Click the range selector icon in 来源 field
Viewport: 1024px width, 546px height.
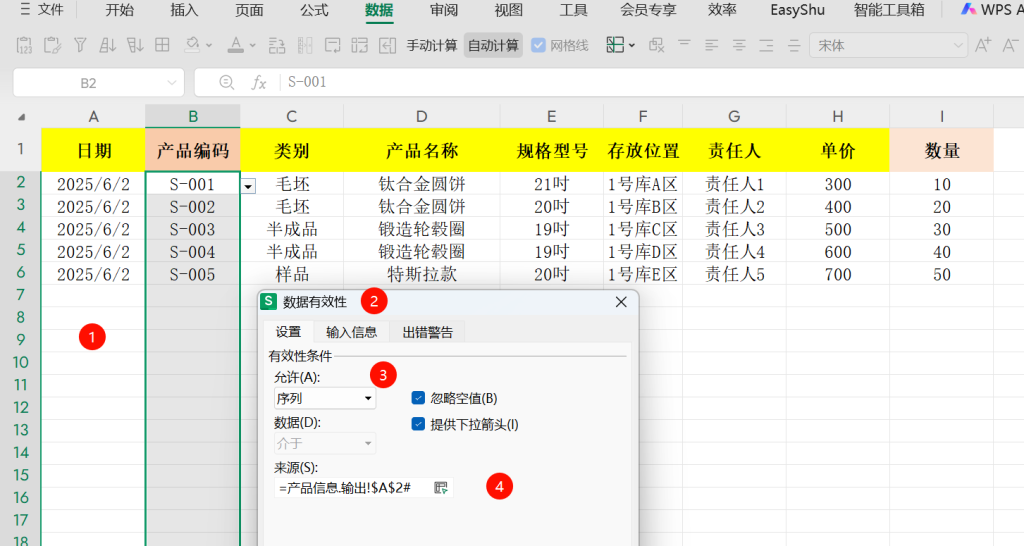pyautogui.click(x=441, y=488)
